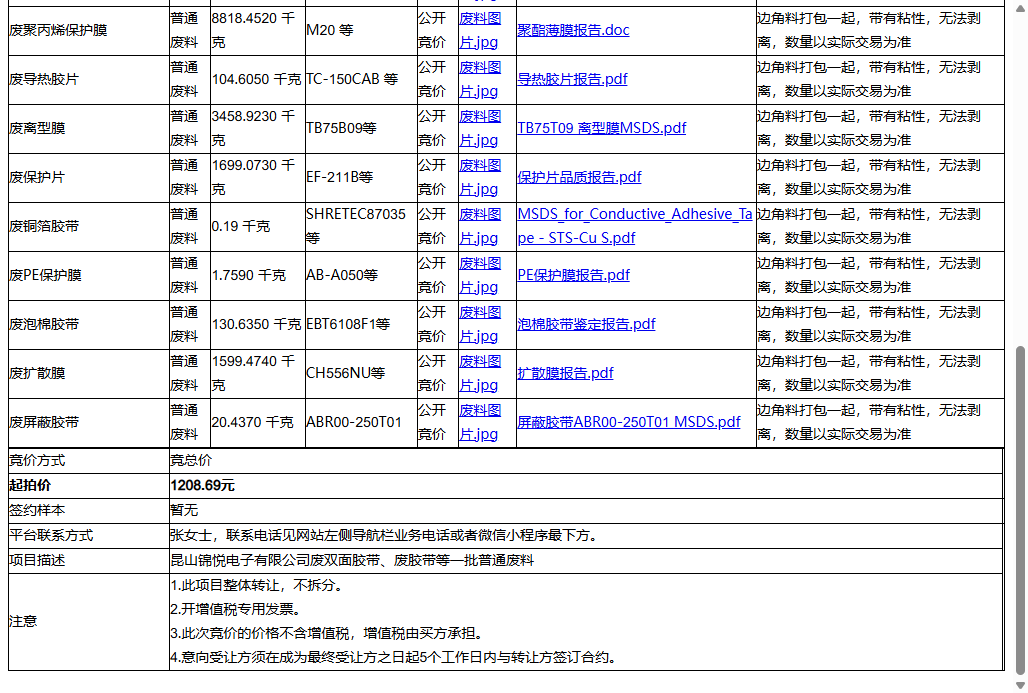Click the 1699.0730 千克 quantity cell
The width and height of the screenshot is (1028, 693).
258,177
